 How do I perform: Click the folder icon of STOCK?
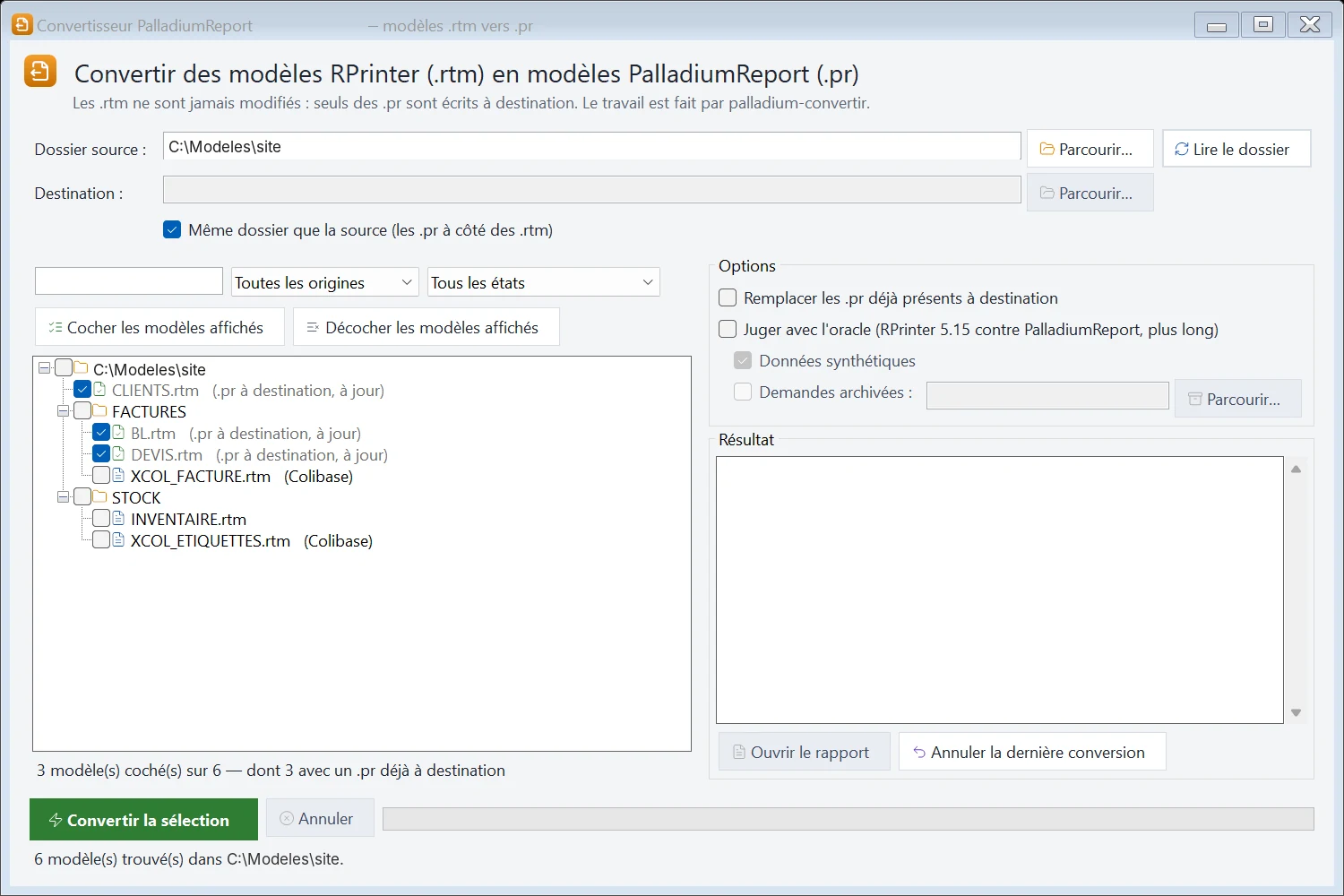pyautogui.click(x=100, y=497)
